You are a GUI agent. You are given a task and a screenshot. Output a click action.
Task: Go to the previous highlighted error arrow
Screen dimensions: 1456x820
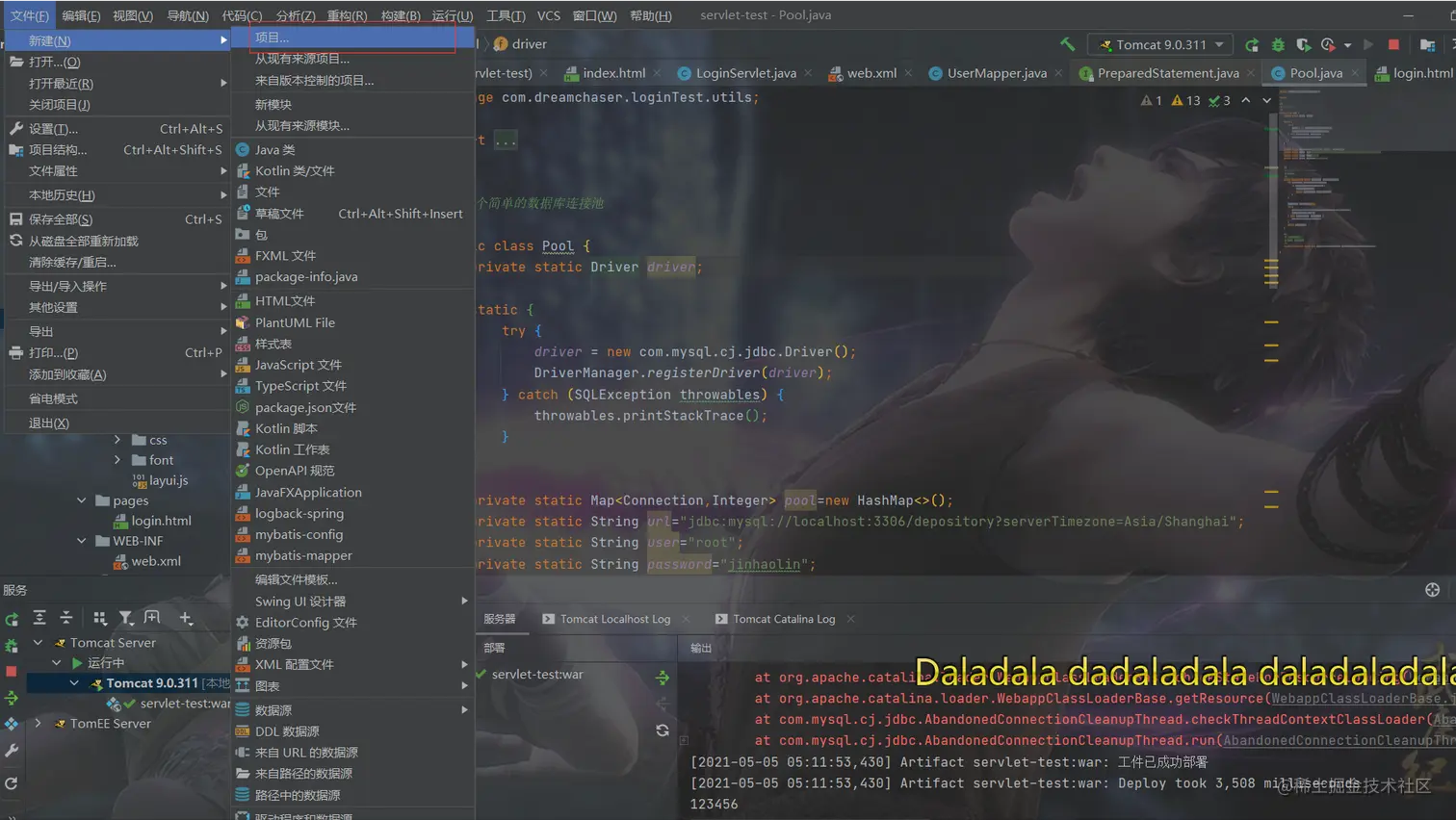[x=1246, y=100]
